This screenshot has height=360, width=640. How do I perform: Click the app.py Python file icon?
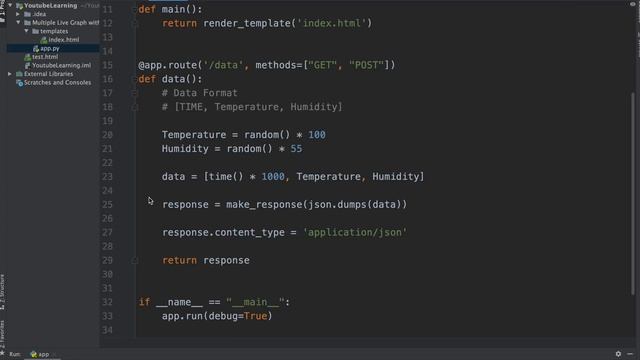tap(36, 49)
